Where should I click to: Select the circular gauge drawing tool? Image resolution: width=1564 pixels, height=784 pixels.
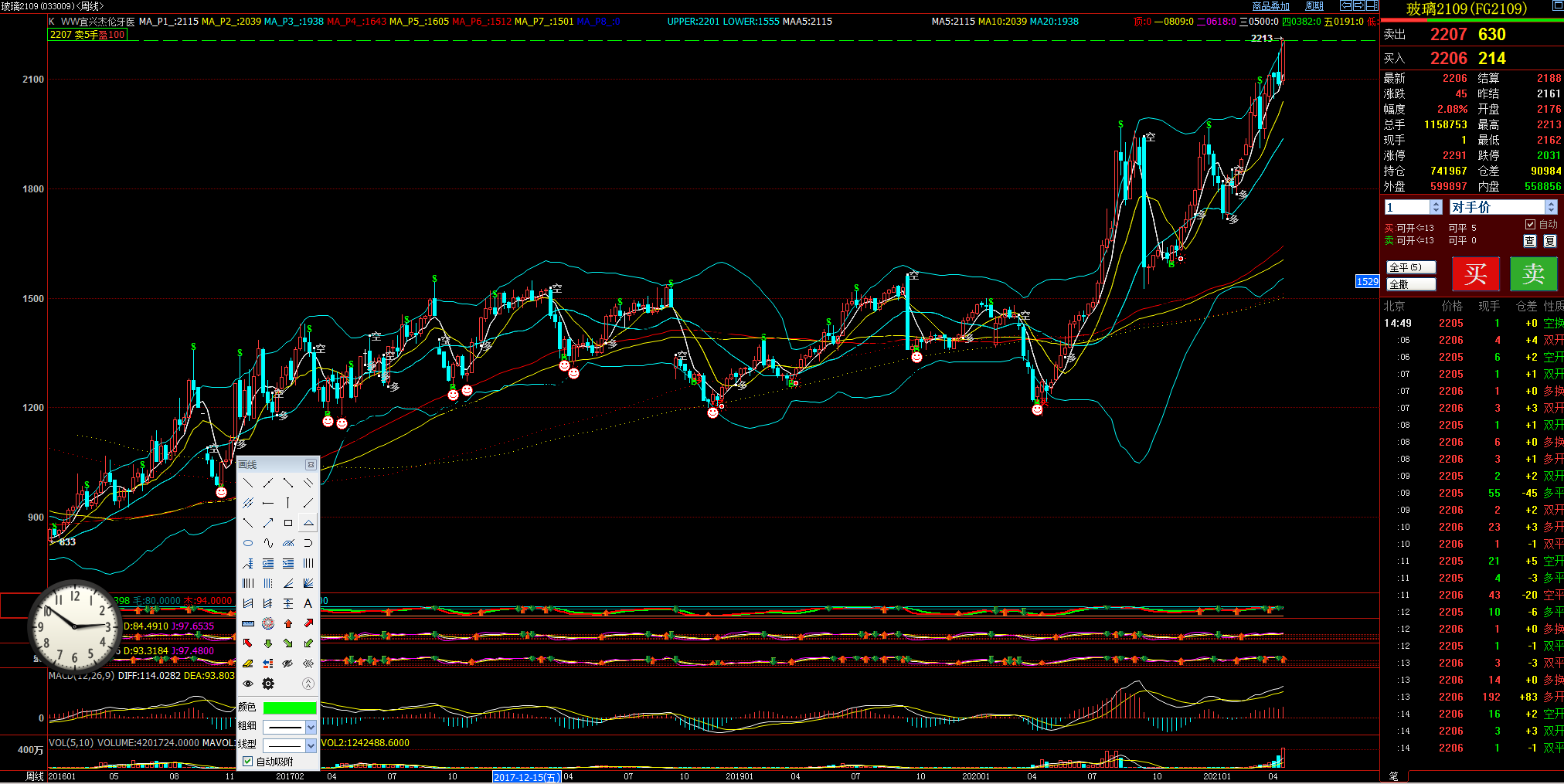point(268,623)
